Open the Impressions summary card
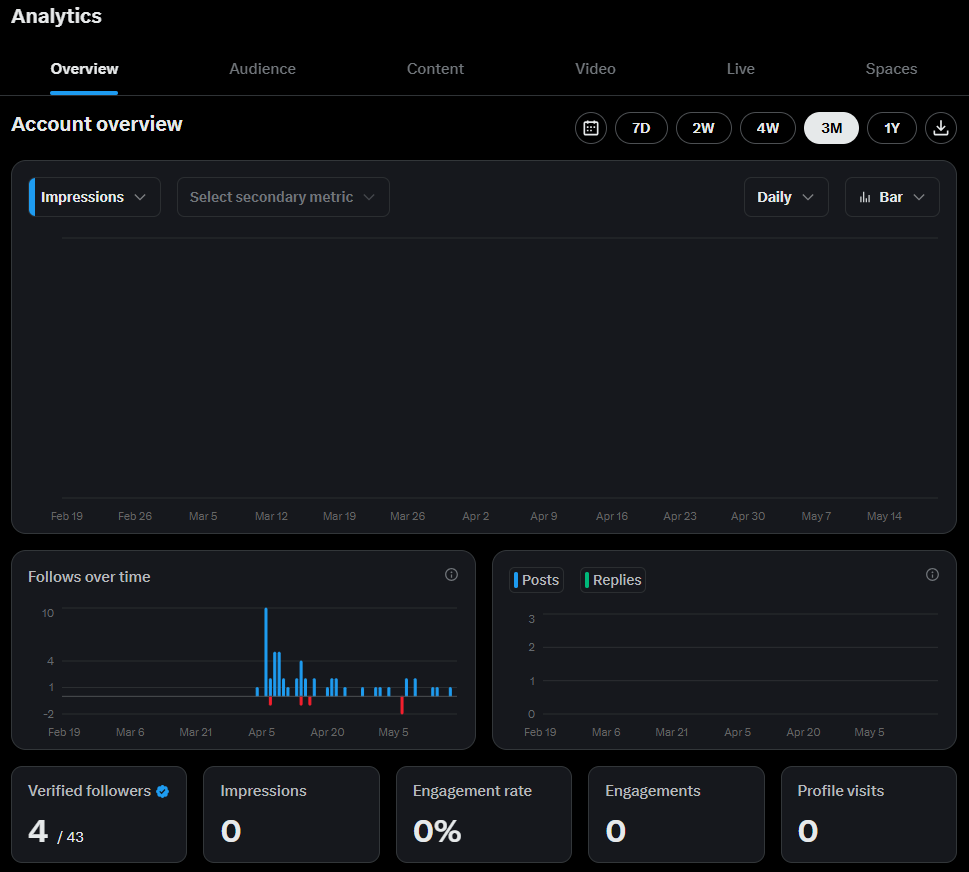Viewport: 969px width, 872px height. (291, 815)
